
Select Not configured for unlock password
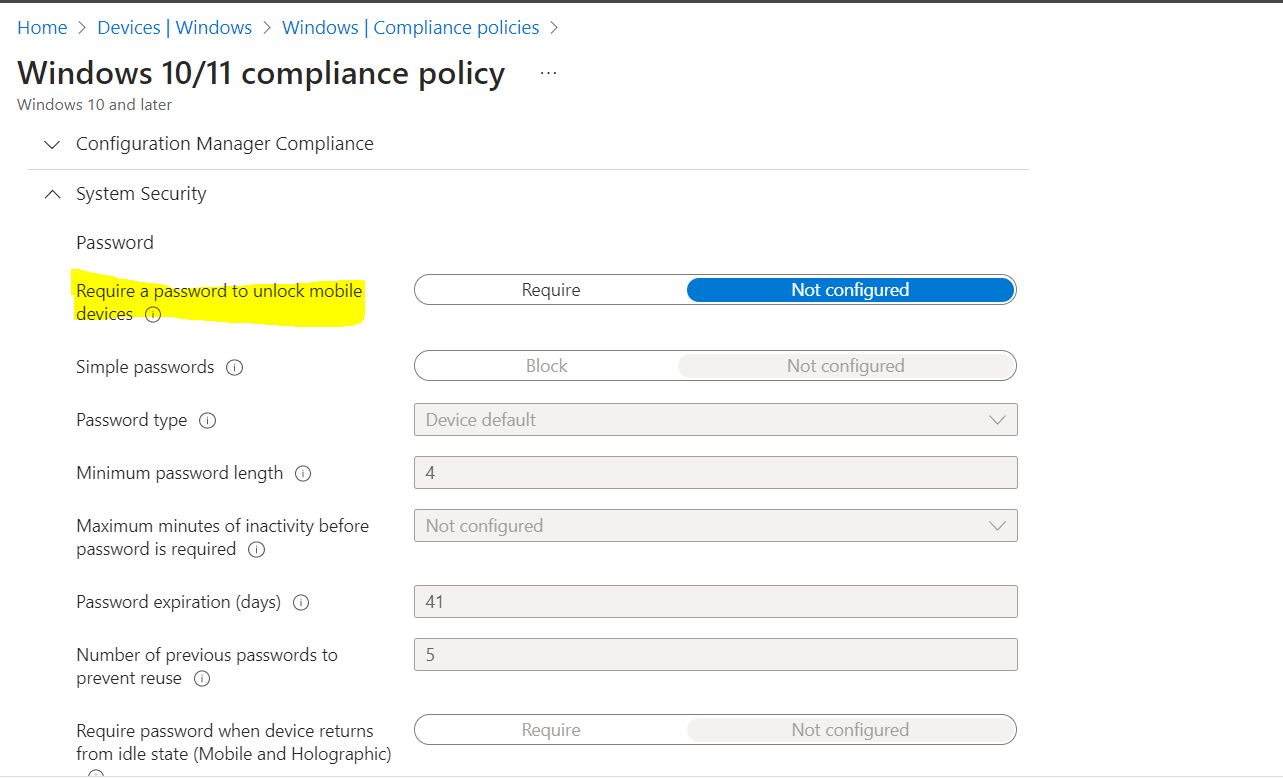coord(850,290)
